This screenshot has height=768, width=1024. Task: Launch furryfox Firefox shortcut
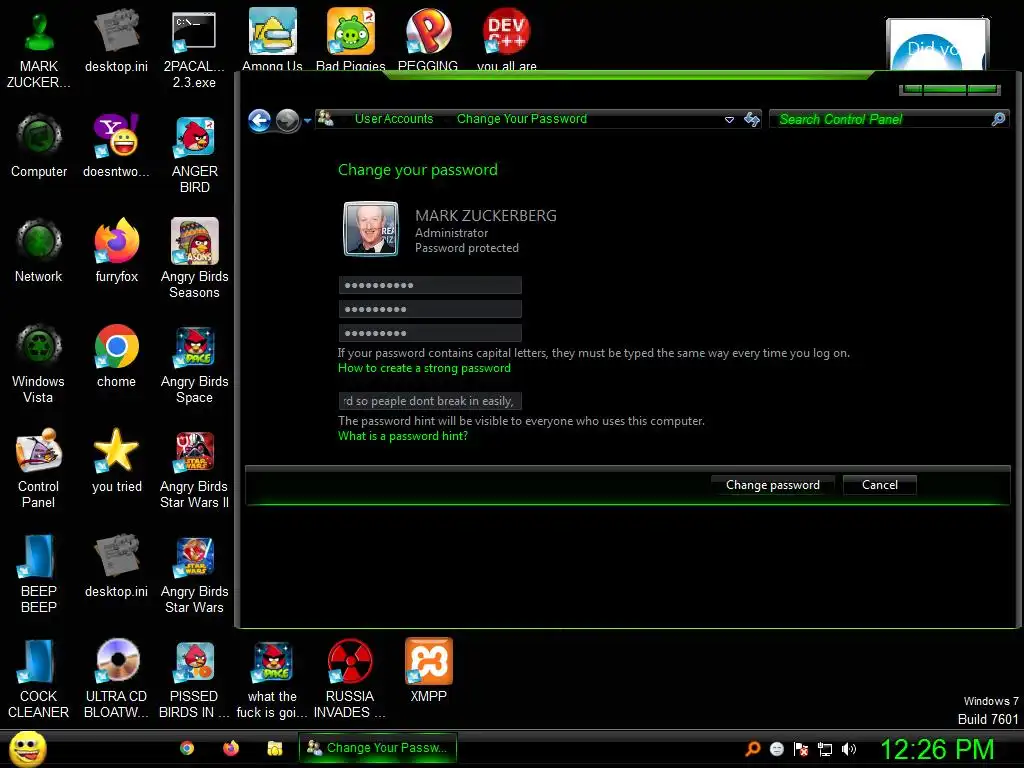pos(116,251)
